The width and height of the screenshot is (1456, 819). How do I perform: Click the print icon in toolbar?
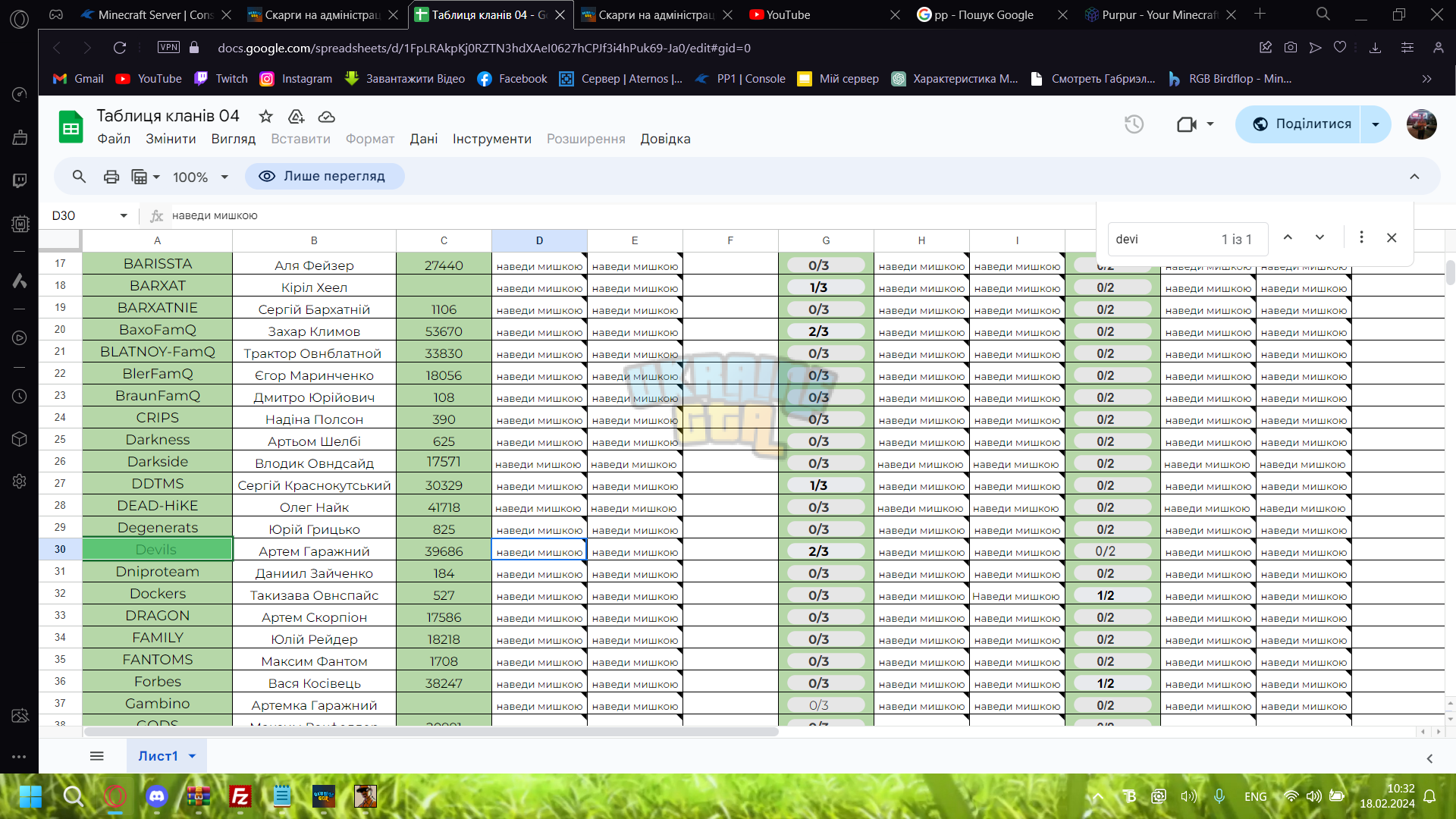(x=111, y=177)
